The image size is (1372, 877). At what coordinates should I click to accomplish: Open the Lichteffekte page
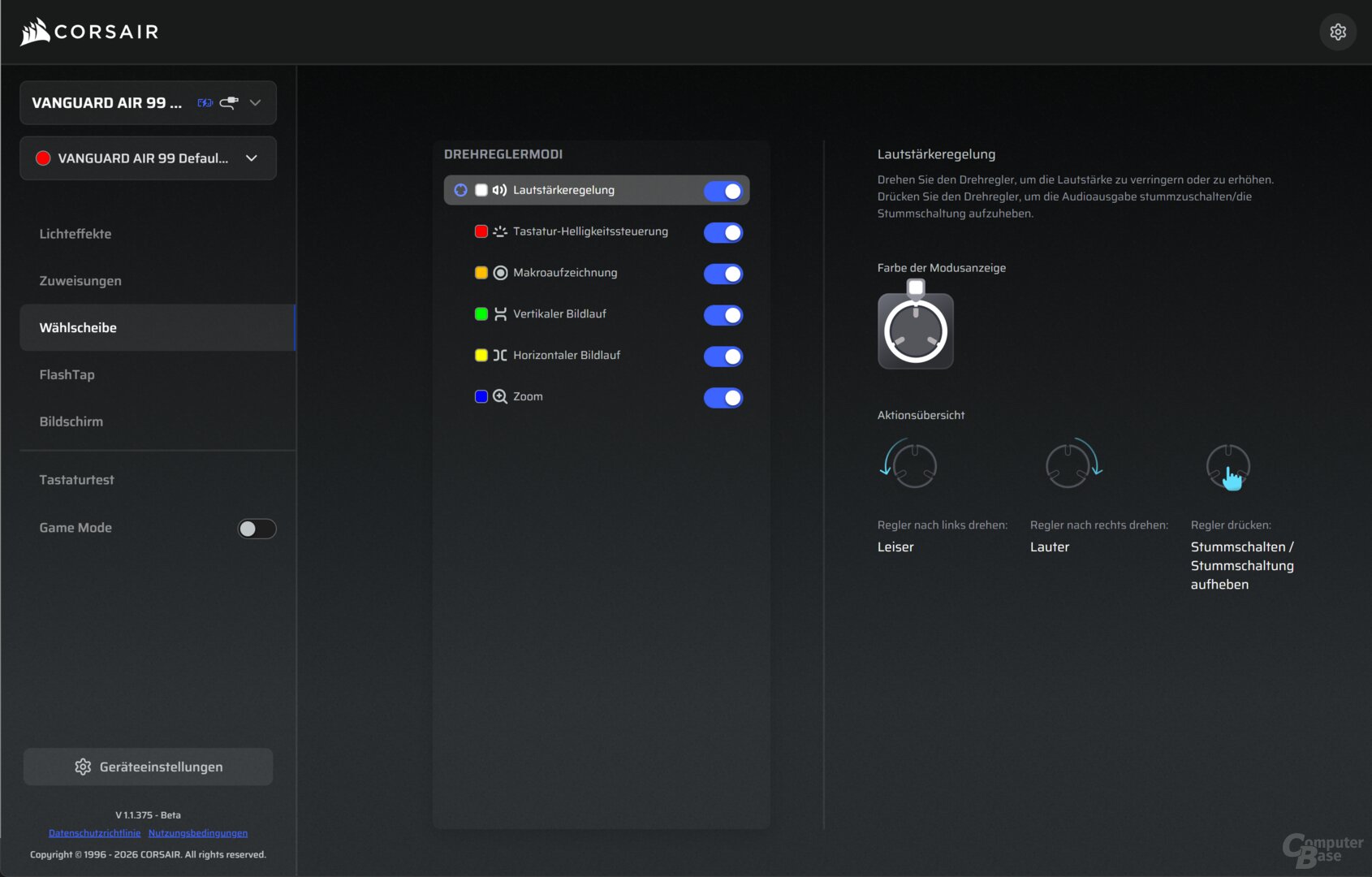pyautogui.click(x=76, y=233)
